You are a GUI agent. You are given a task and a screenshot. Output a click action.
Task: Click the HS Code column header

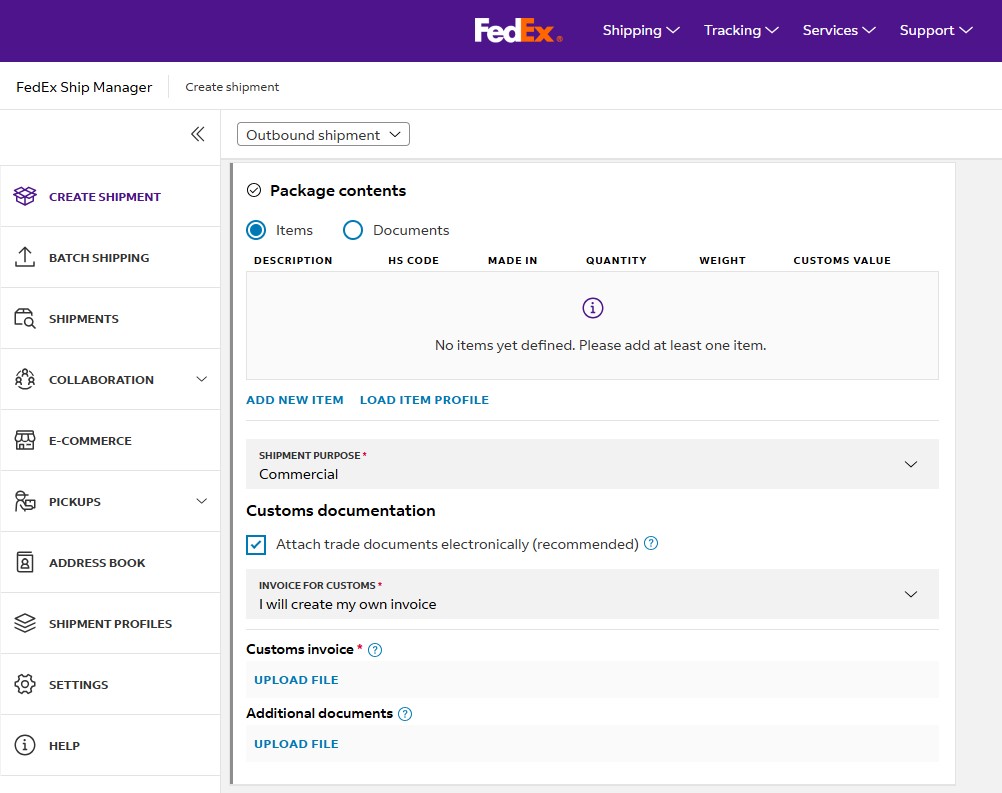pos(413,260)
